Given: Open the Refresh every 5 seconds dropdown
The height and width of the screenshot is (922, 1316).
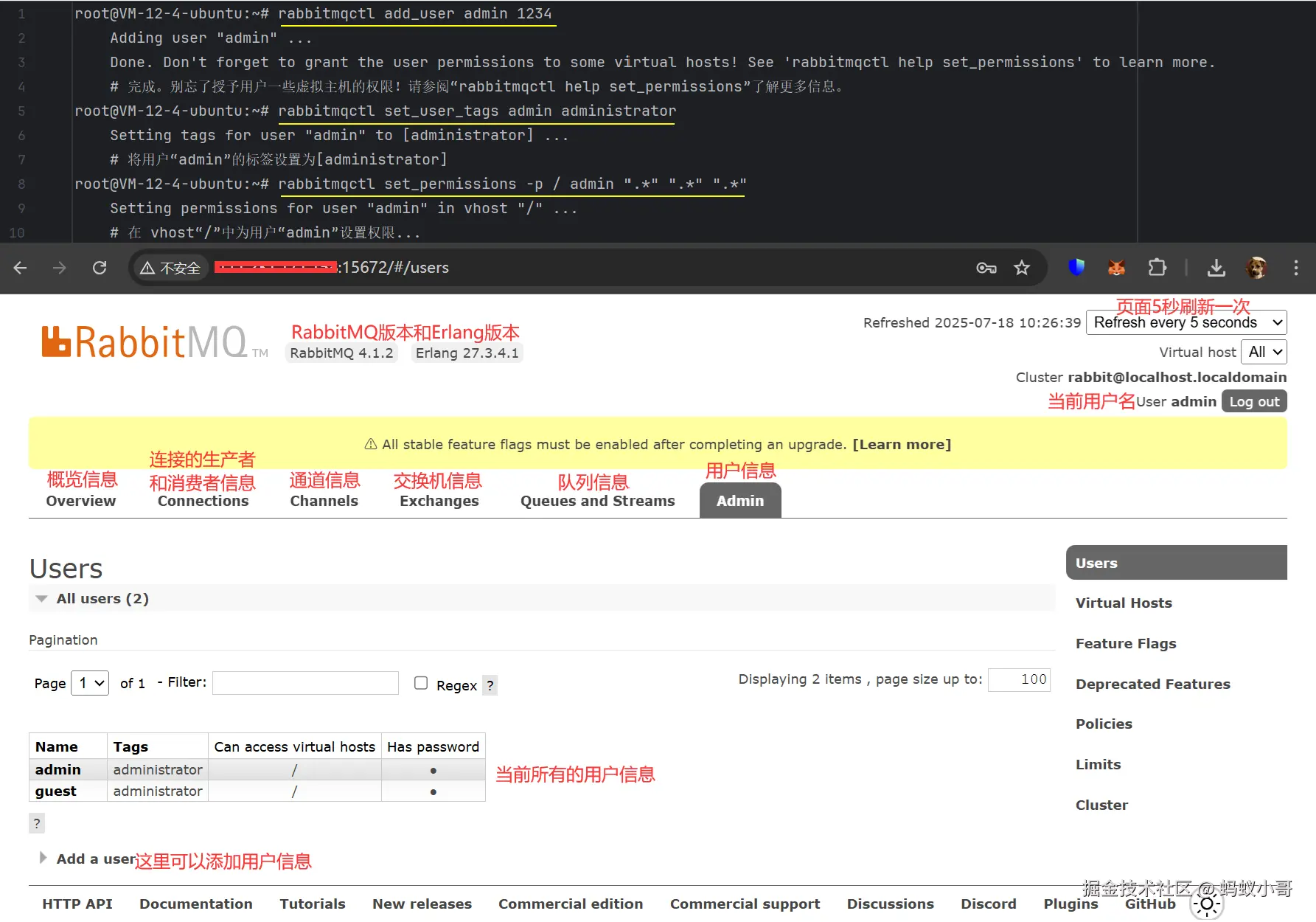Looking at the screenshot, I should 1186,322.
